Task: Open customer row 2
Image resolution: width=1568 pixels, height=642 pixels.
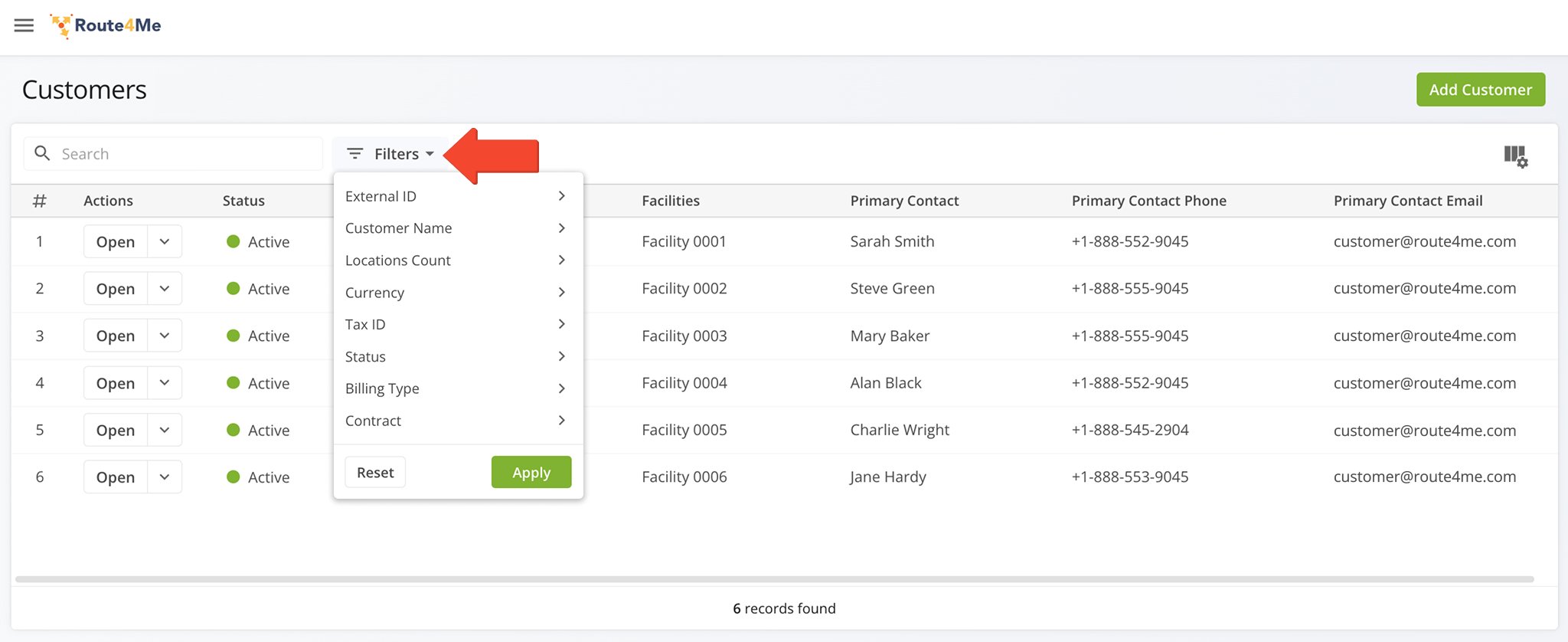Action: (116, 289)
